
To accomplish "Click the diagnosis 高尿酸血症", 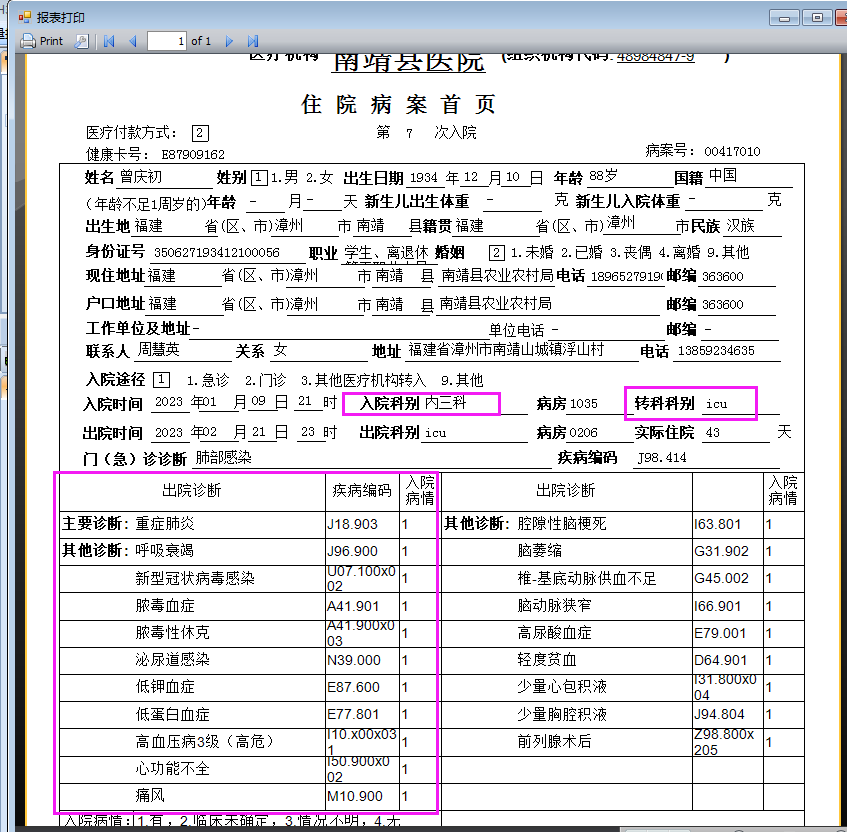I will (554, 633).
